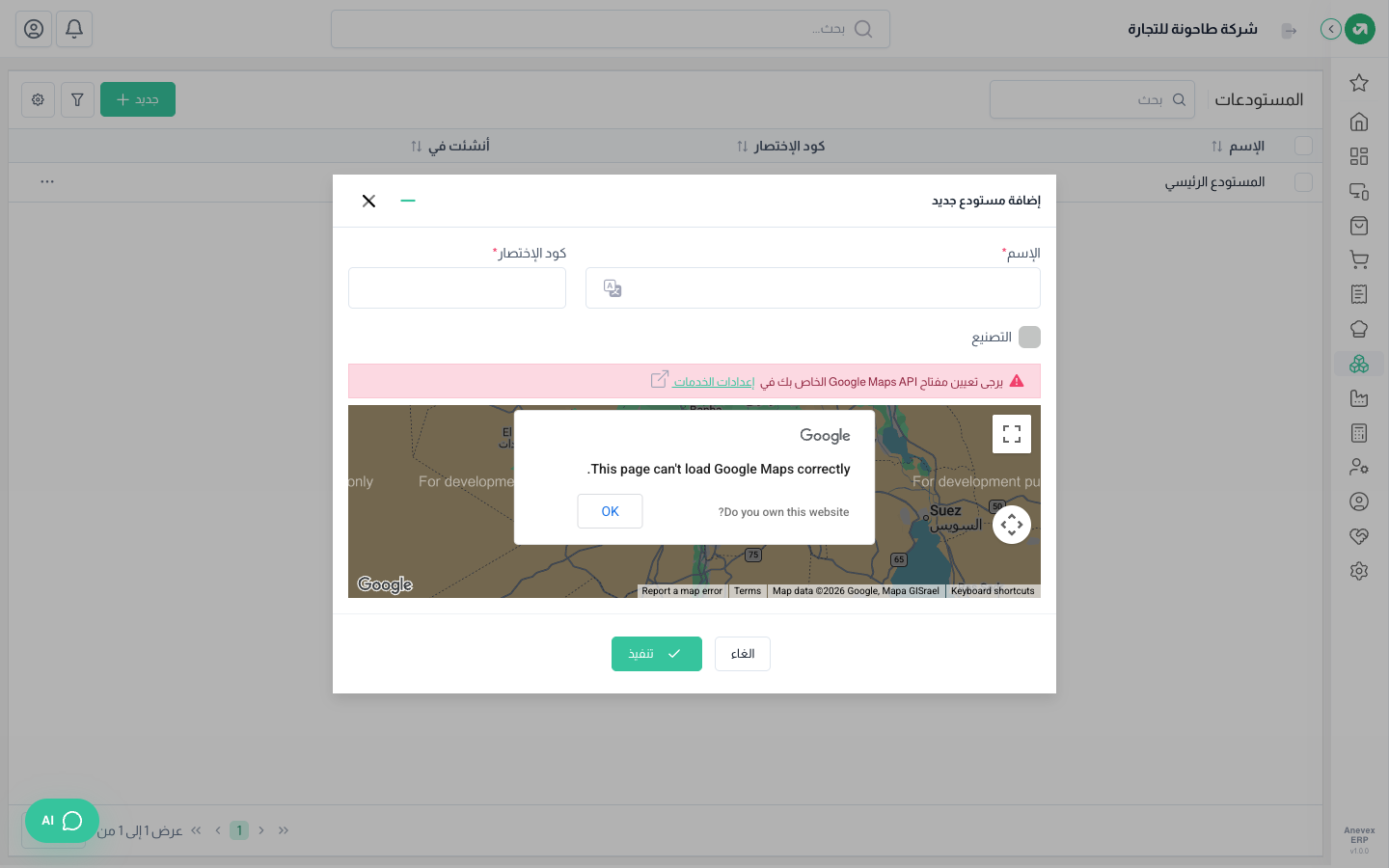
Task: Focus the warehouses بحث search field
Action: coord(1092,99)
